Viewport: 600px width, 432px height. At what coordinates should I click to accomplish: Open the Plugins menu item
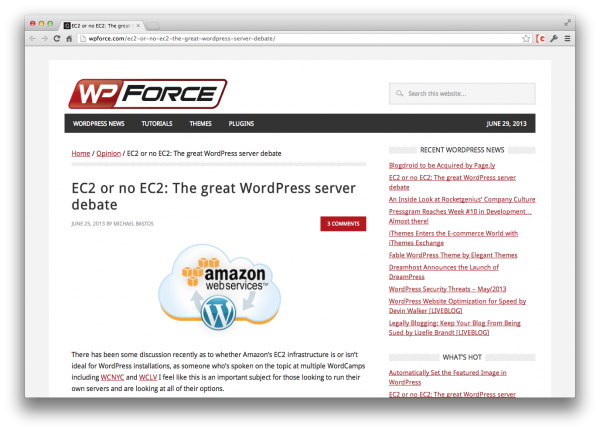point(241,124)
